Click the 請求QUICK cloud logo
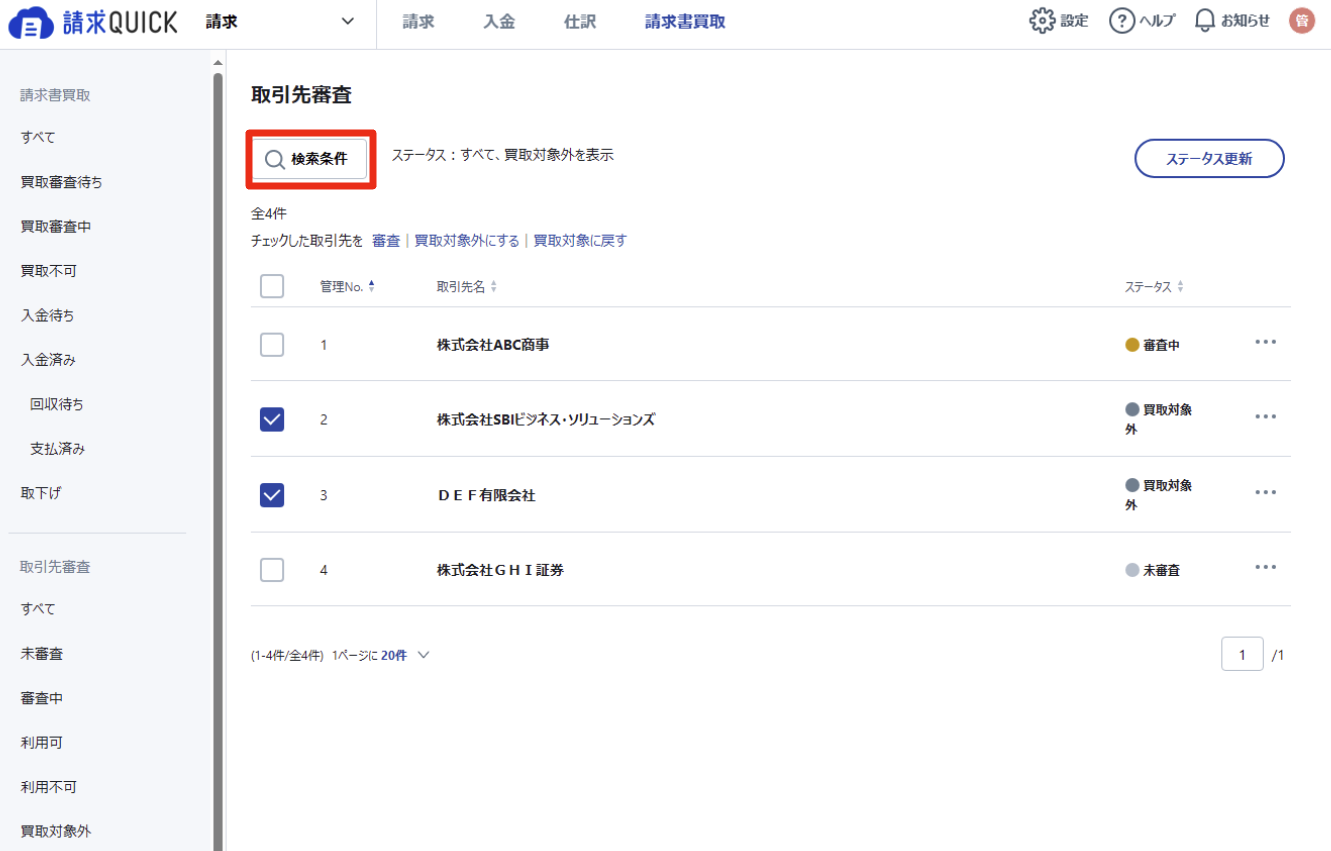Image resolution: width=1331 pixels, height=851 pixels. tap(93, 22)
